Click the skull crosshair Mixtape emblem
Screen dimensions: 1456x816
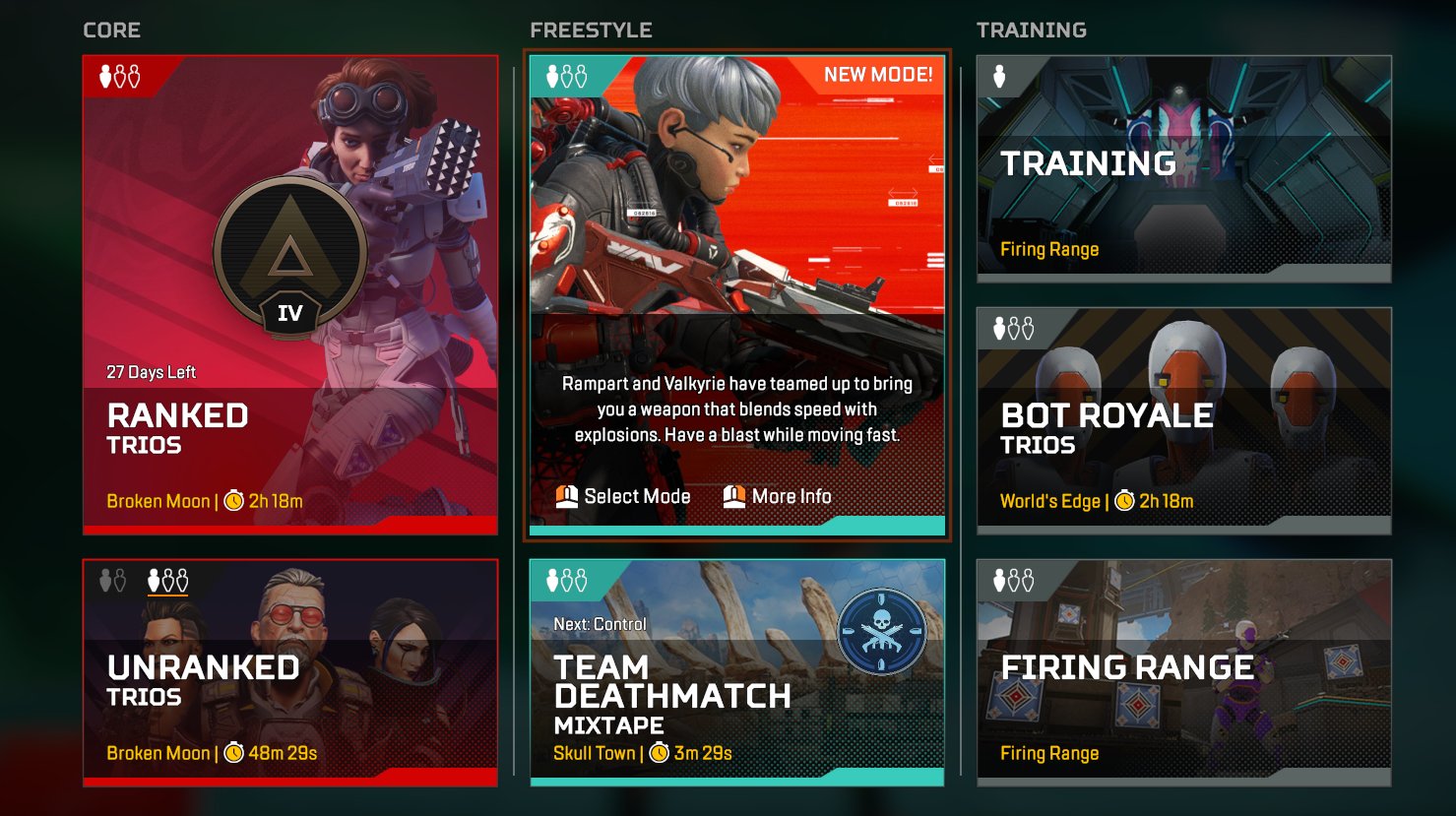click(882, 631)
